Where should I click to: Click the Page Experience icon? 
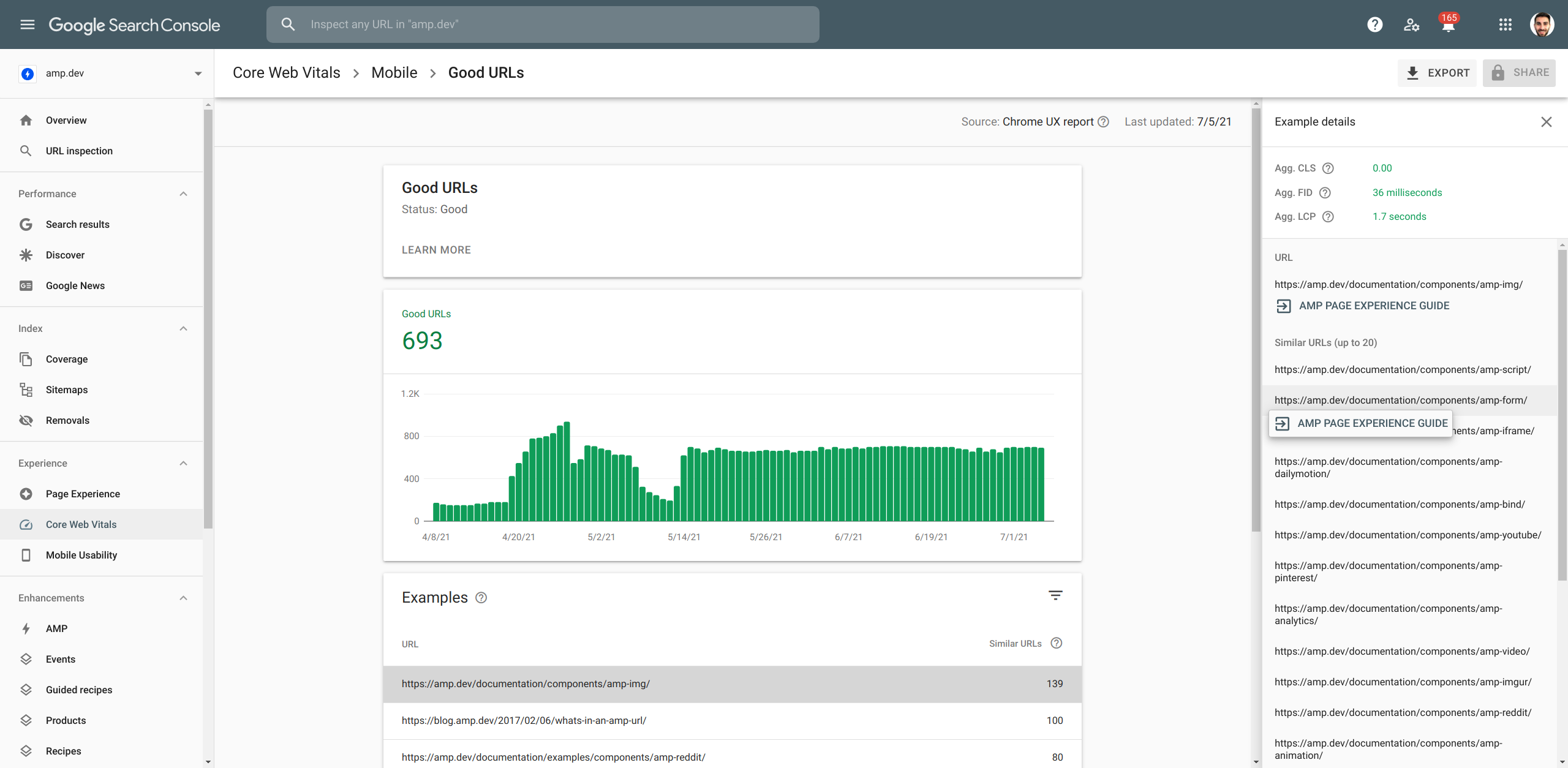[x=26, y=494]
